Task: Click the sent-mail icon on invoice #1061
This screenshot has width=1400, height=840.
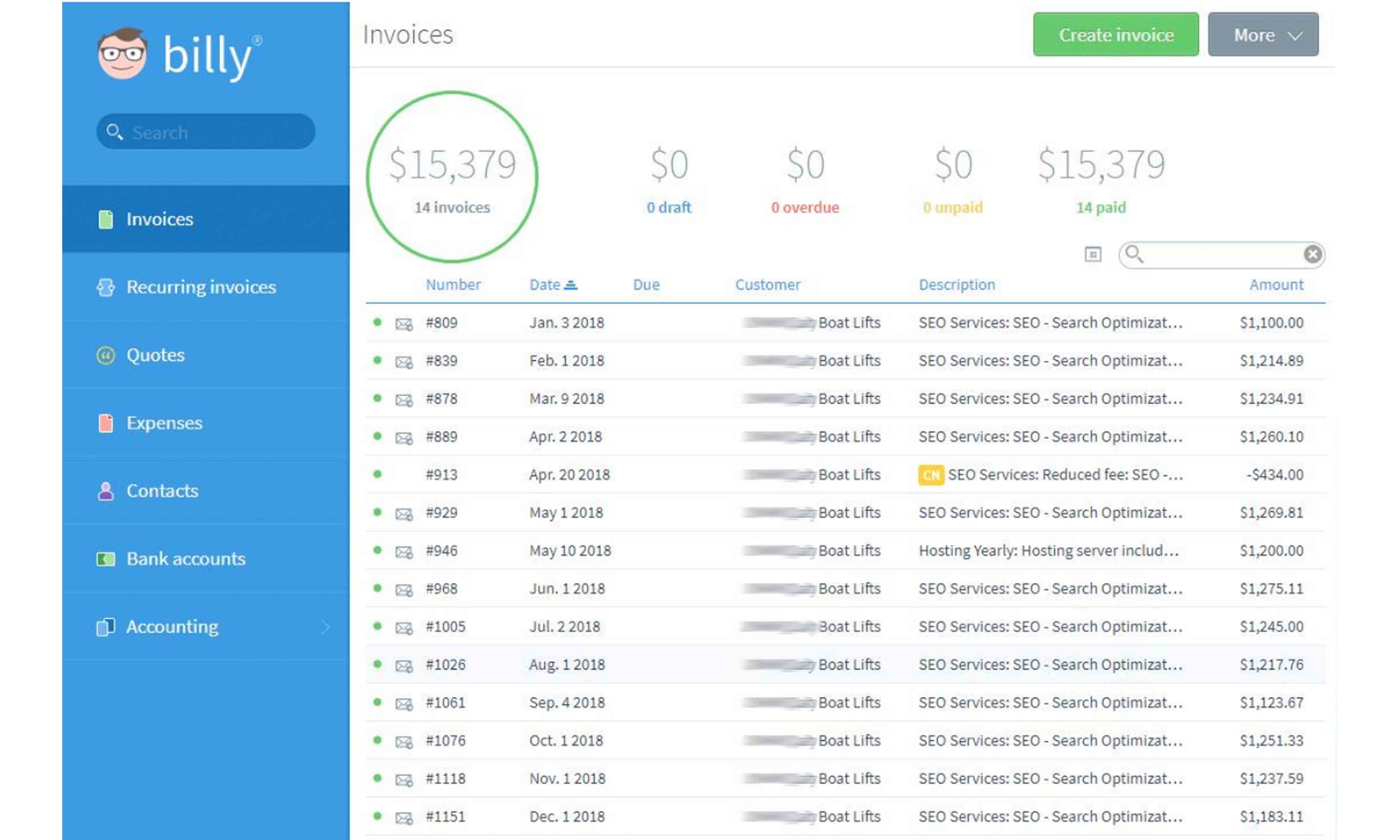Action: 404,704
